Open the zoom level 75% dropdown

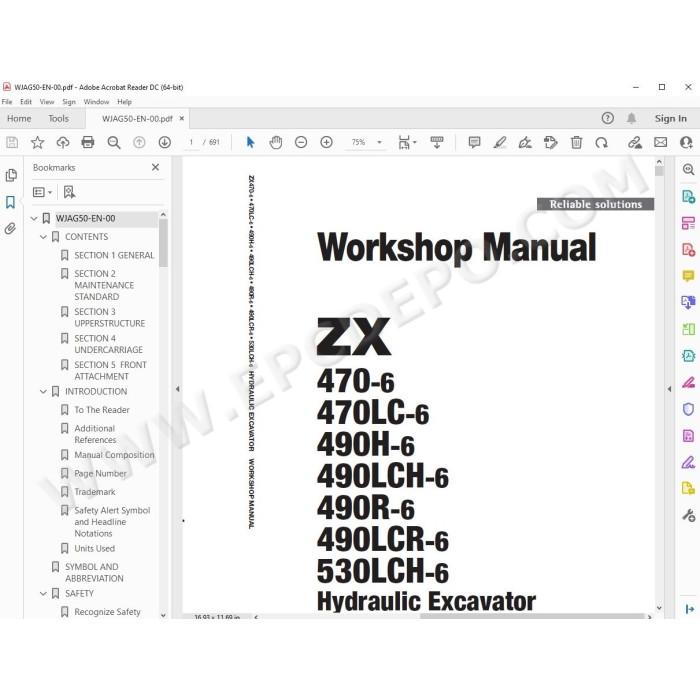379,142
